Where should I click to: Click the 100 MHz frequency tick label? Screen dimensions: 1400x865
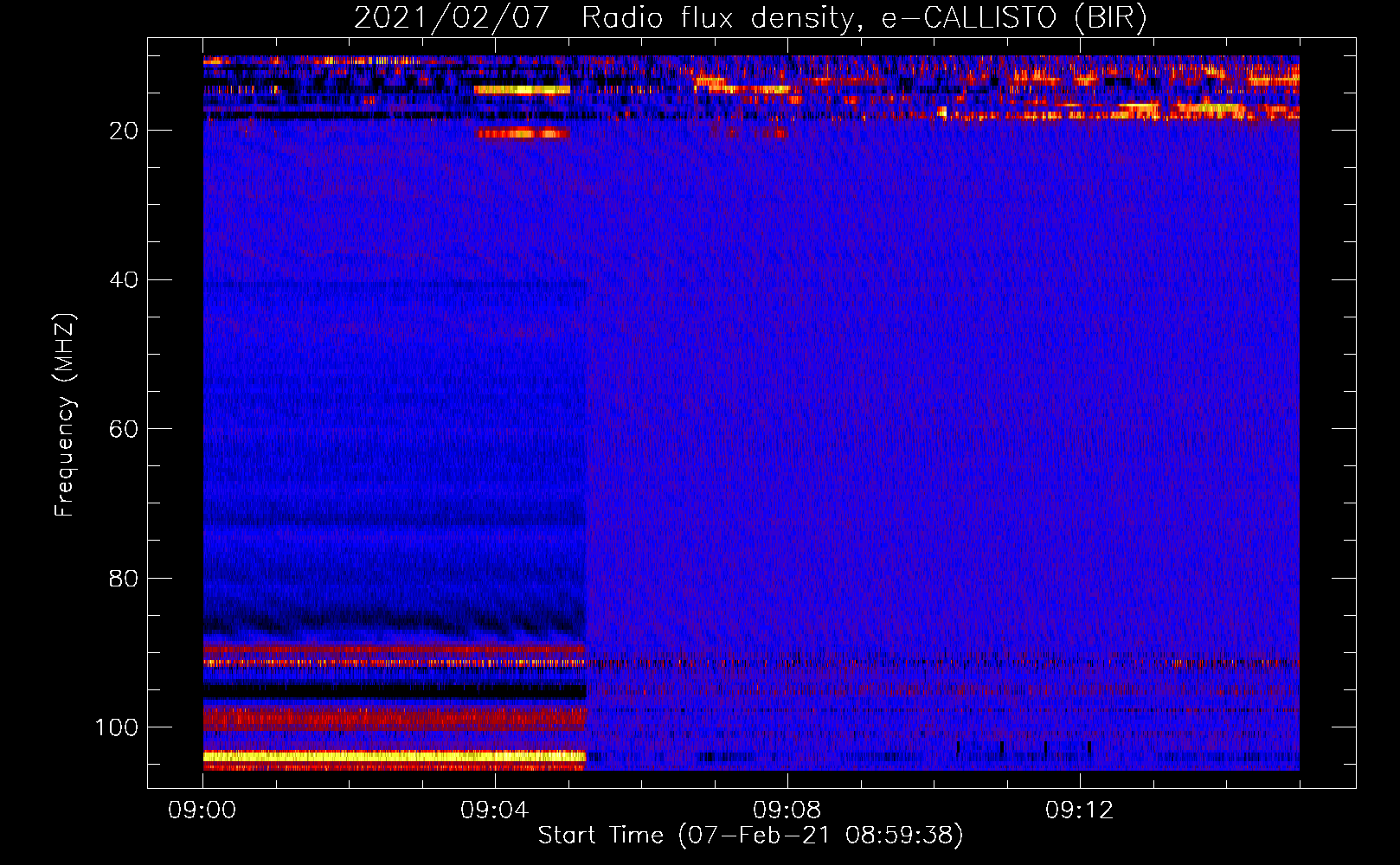pyautogui.click(x=117, y=727)
